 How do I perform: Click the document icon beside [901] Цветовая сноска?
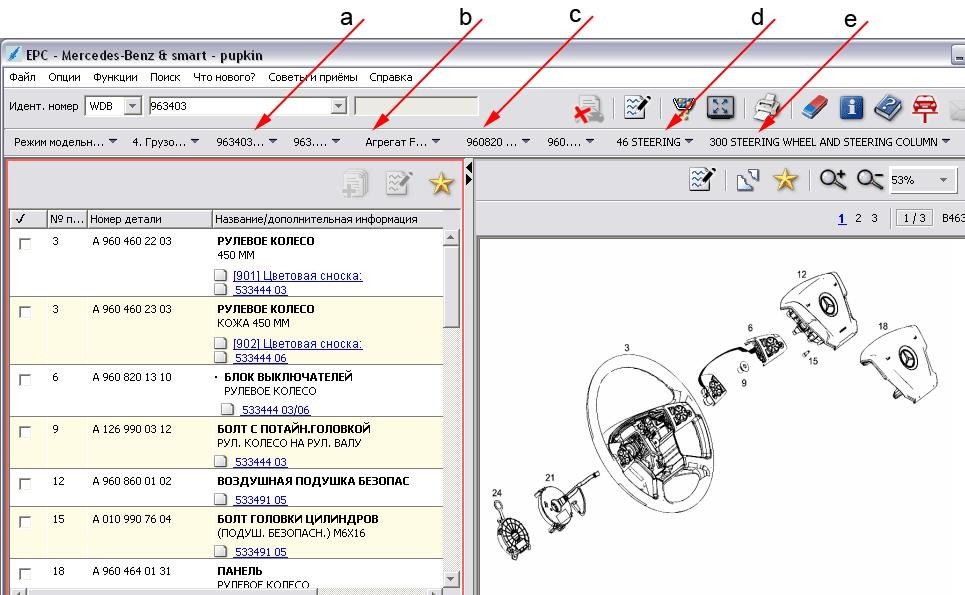[220, 275]
